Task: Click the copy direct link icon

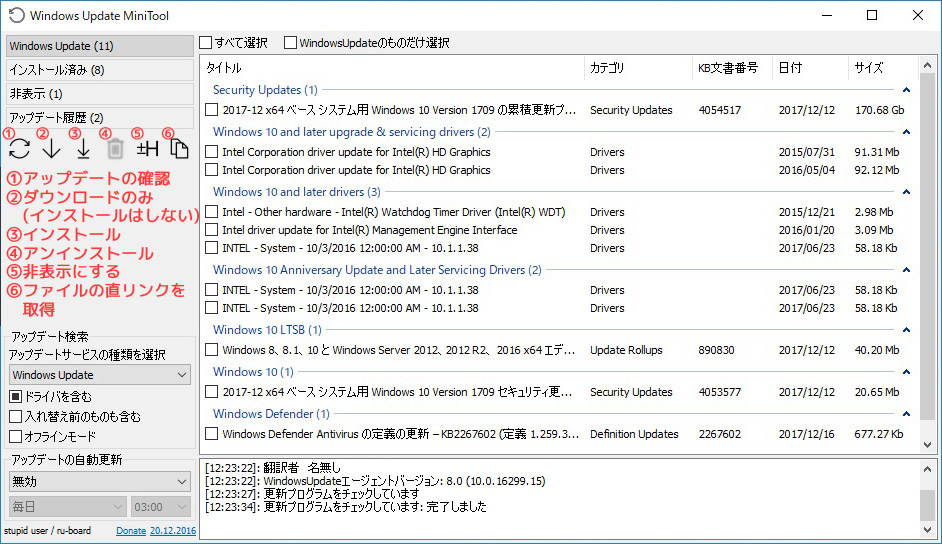Action: coord(179,149)
